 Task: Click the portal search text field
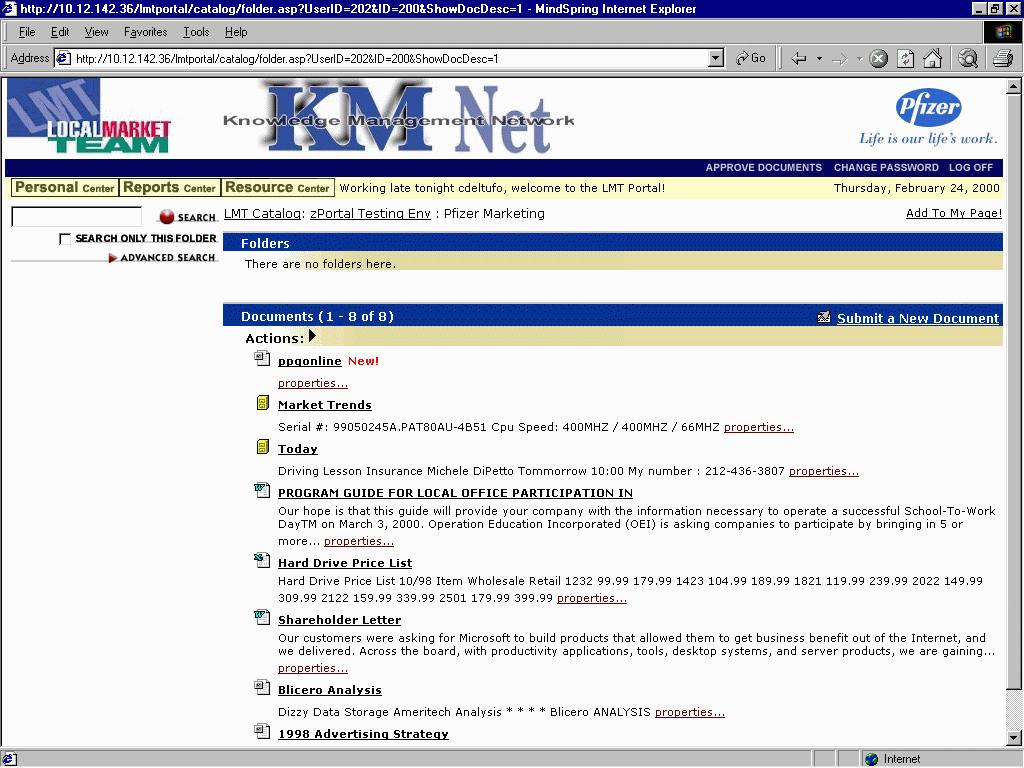(x=76, y=217)
